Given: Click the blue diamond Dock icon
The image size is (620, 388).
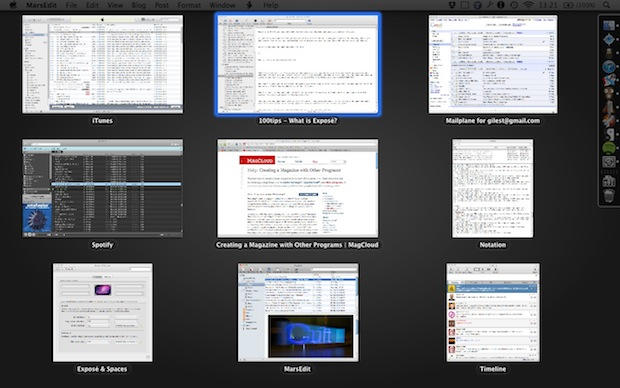Looking at the screenshot, I should [609, 39].
